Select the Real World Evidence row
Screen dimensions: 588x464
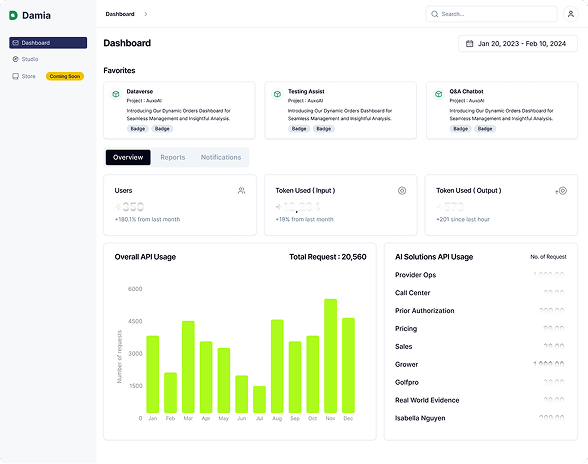pos(480,400)
